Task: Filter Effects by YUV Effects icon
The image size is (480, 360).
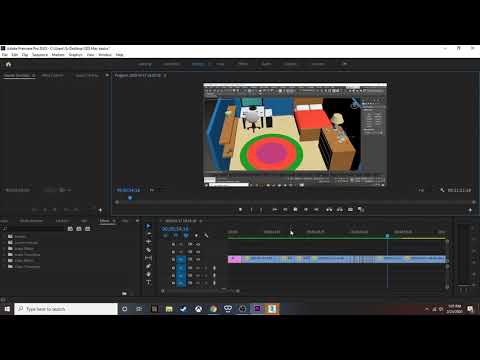Action: [x=88, y=229]
